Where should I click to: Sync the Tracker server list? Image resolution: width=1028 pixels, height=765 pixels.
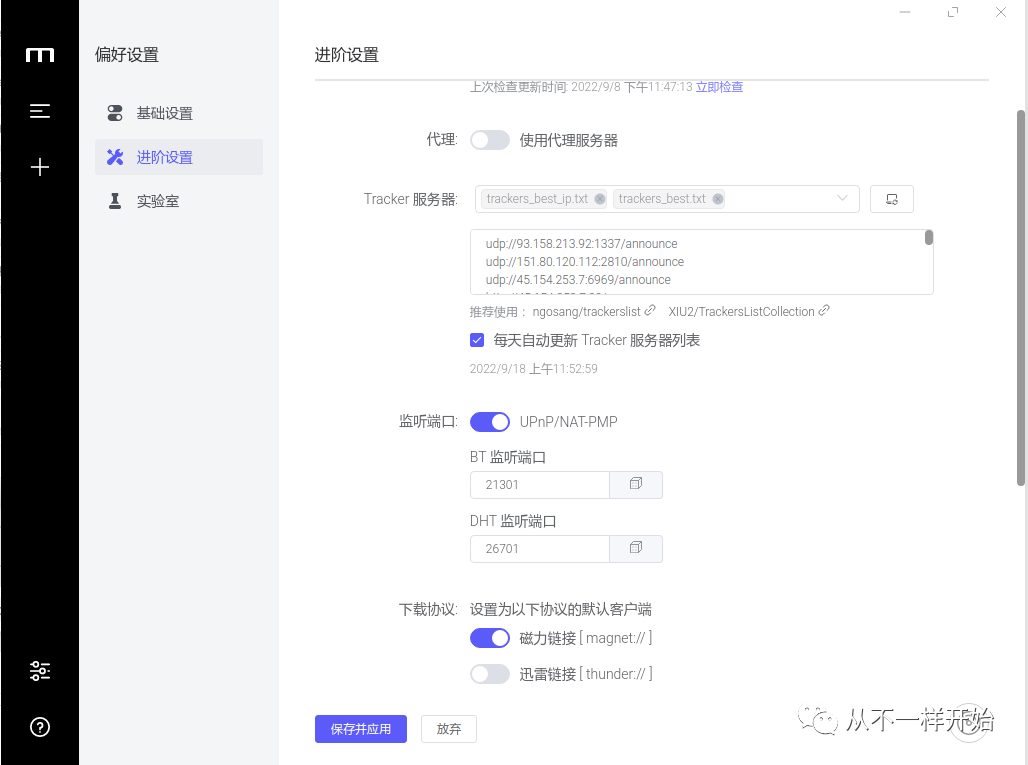(892, 199)
